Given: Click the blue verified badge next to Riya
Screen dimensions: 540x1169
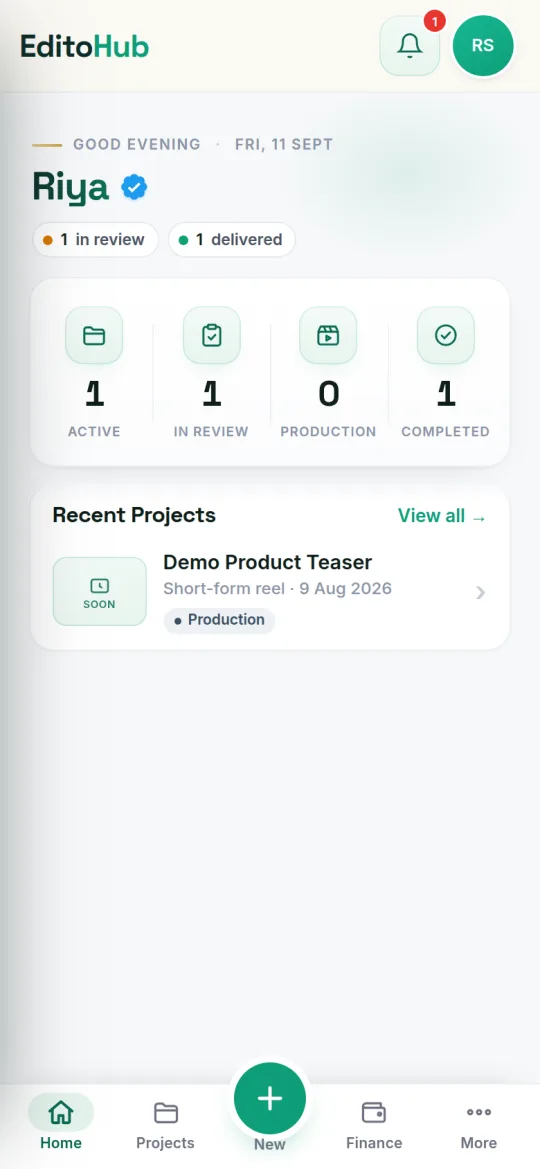Looking at the screenshot, I should click(x=134, y=188).
